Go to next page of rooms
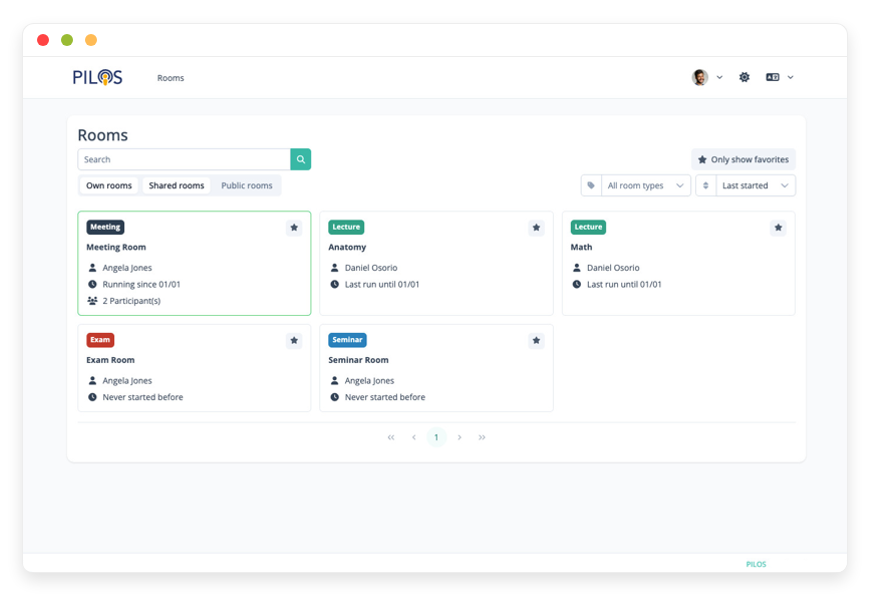This screenshot has width=870, height=595. [459, 437]
